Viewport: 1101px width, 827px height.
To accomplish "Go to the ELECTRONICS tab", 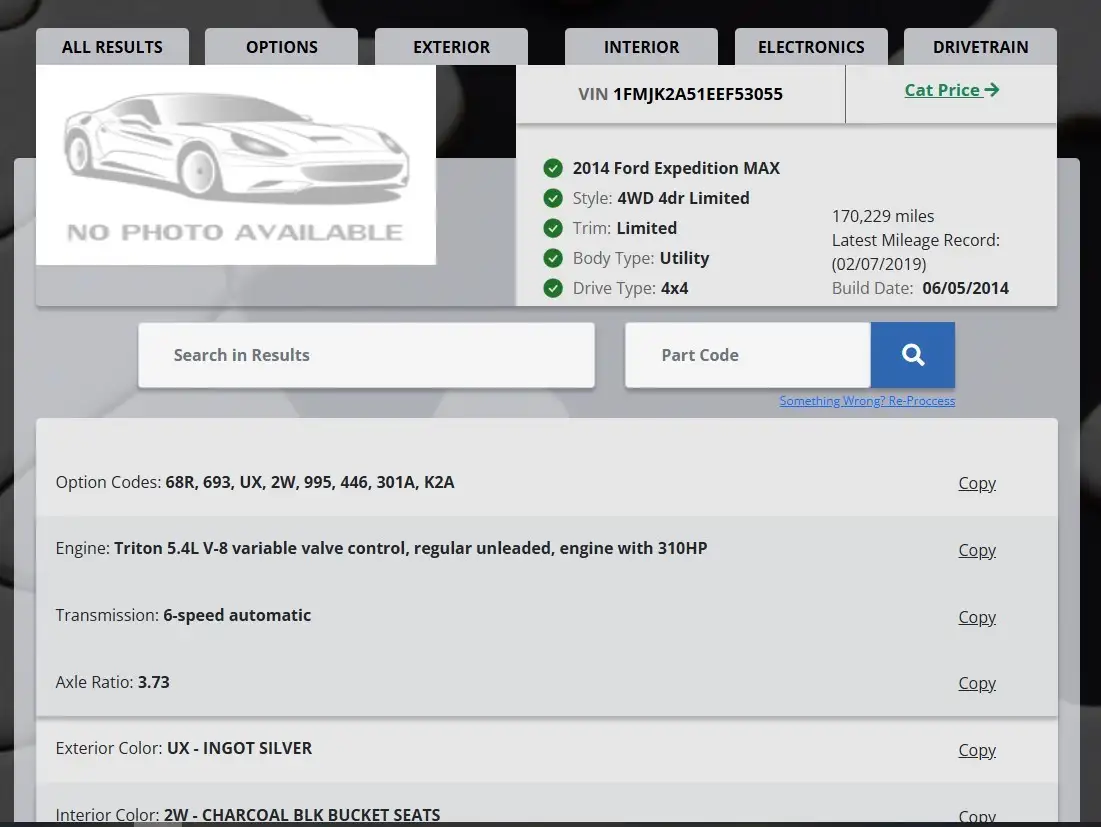I will pyautogui.click(x=811, y=47).
